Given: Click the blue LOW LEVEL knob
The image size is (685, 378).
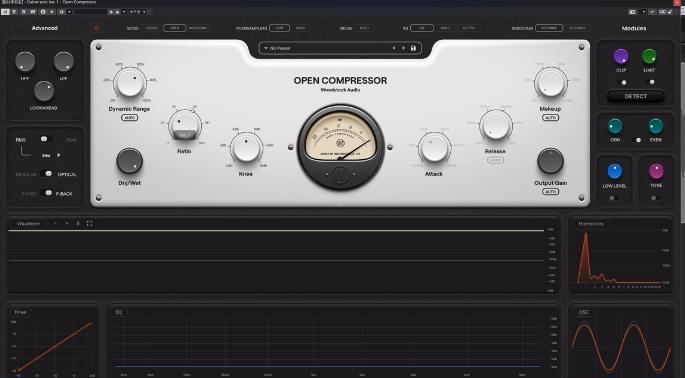Looking at the screenshot, I should coord(615,172).
